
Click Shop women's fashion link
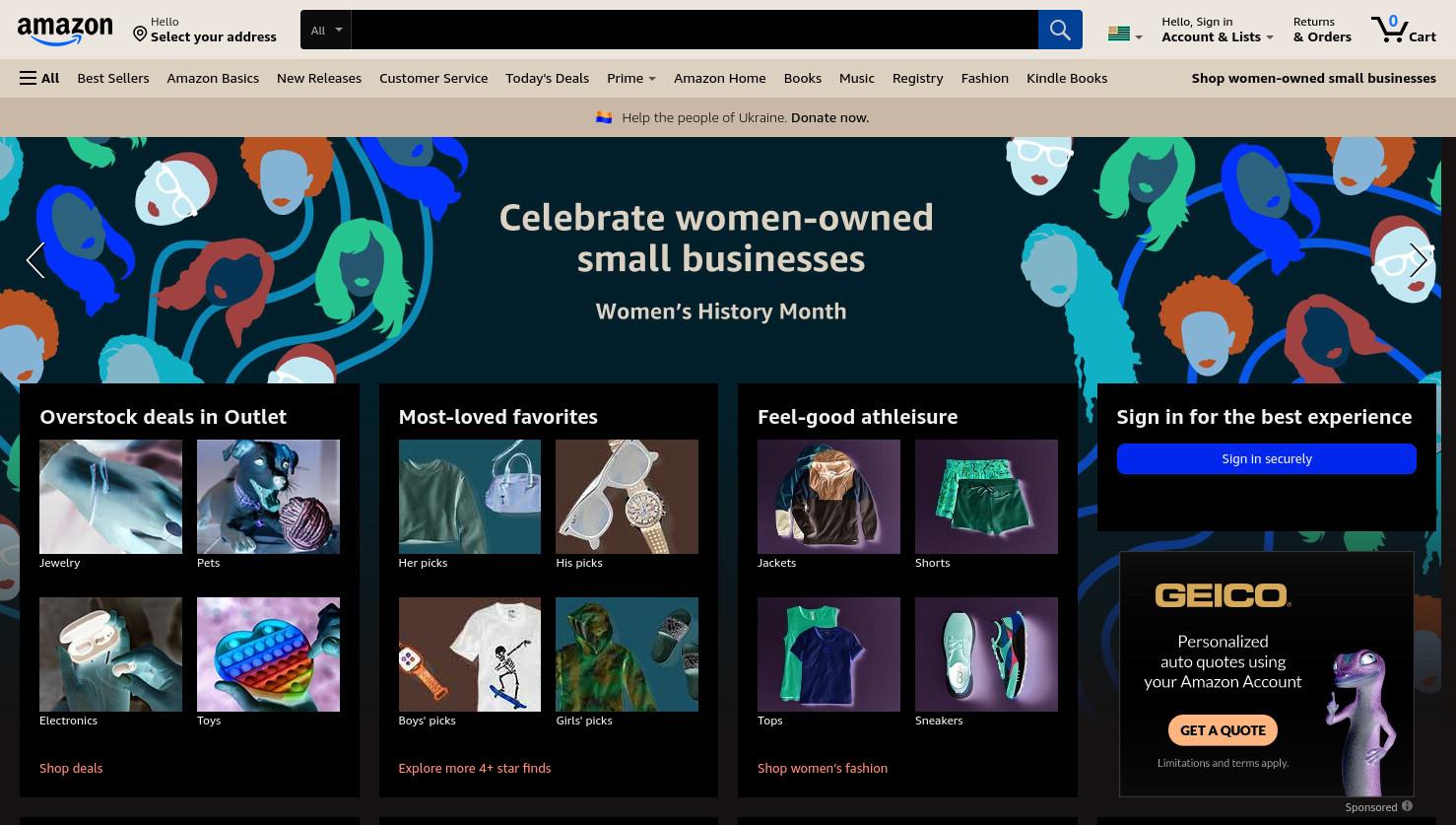point(823,768)
